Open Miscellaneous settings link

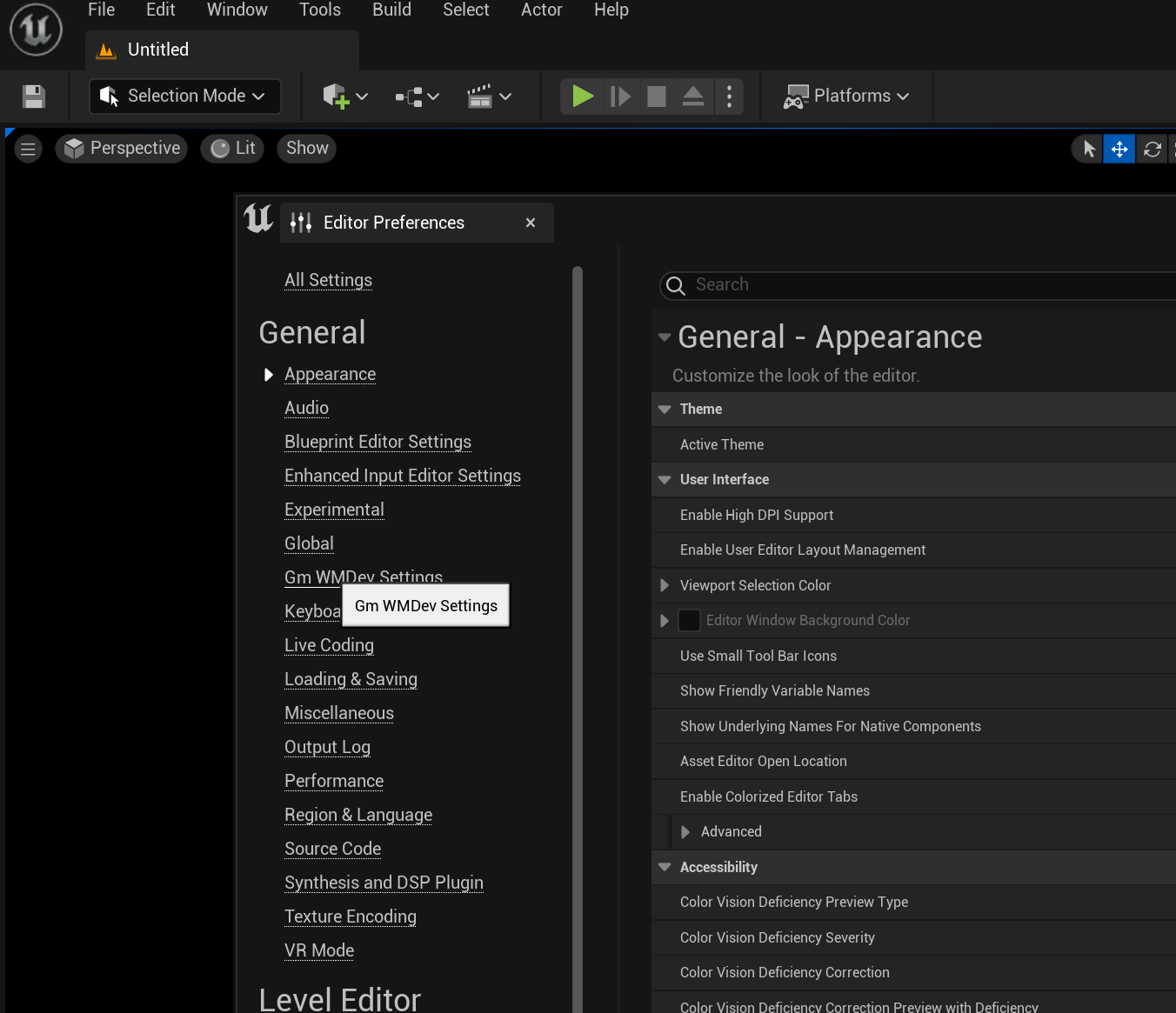[339, 713]
